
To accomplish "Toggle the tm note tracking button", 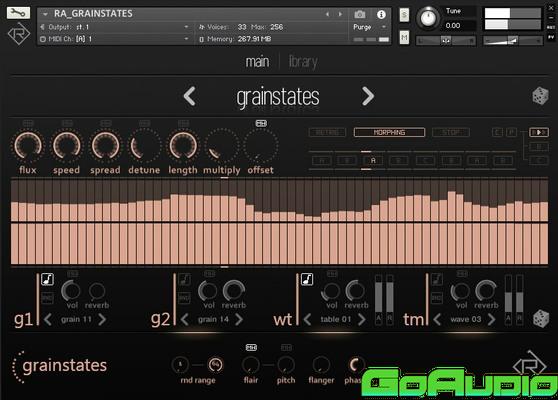I will click(x=437, y=279).
